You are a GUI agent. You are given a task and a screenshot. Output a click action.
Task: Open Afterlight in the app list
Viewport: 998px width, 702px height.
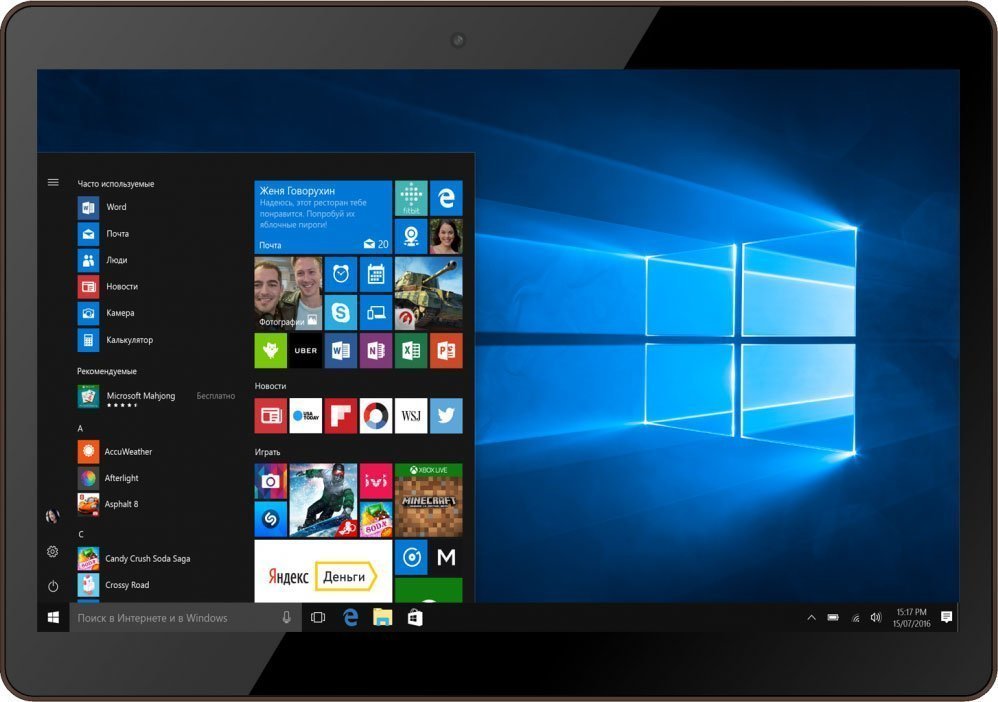[x=108, y=478]
